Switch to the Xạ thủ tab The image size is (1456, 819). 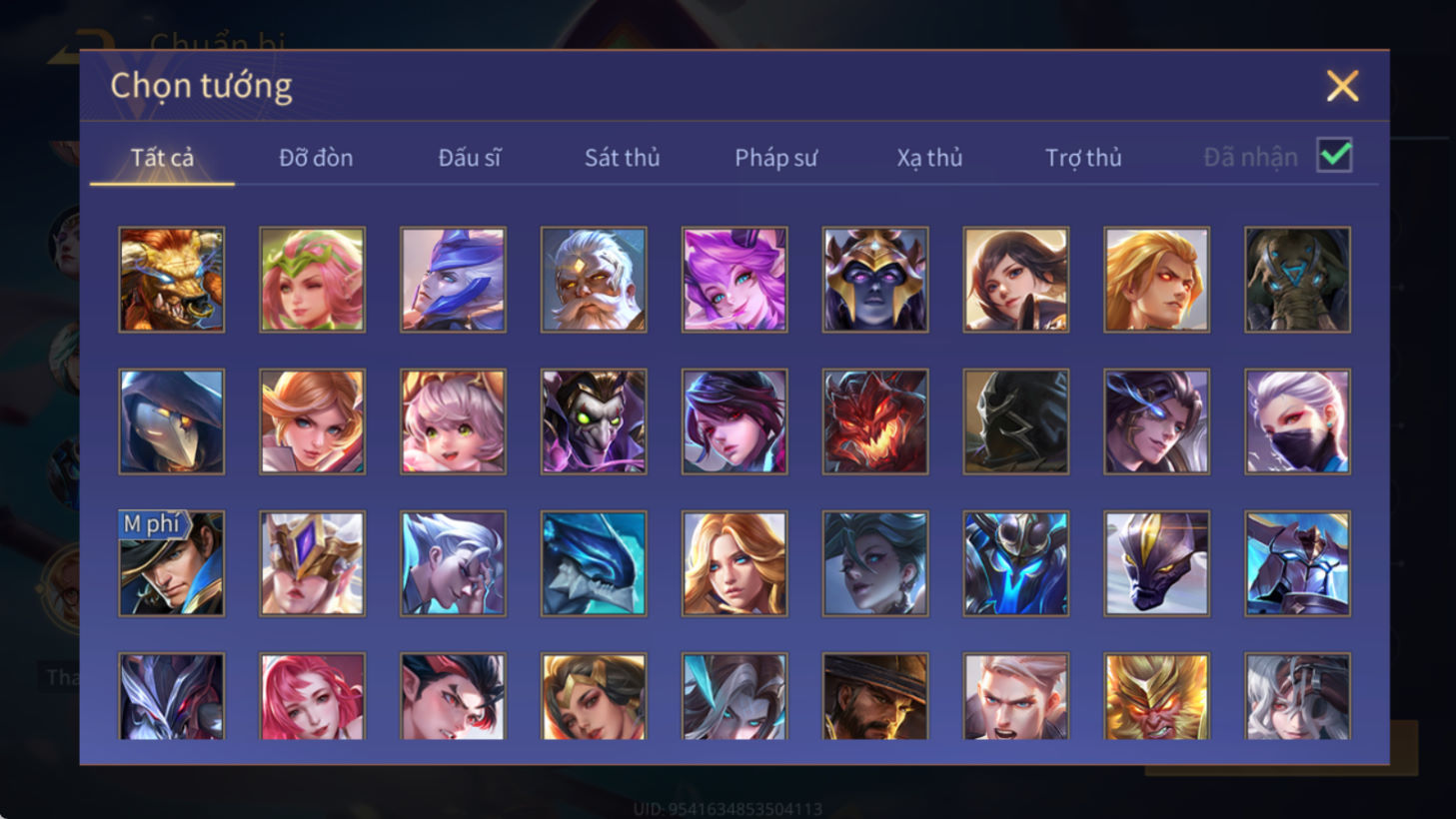tap(929, 158)
